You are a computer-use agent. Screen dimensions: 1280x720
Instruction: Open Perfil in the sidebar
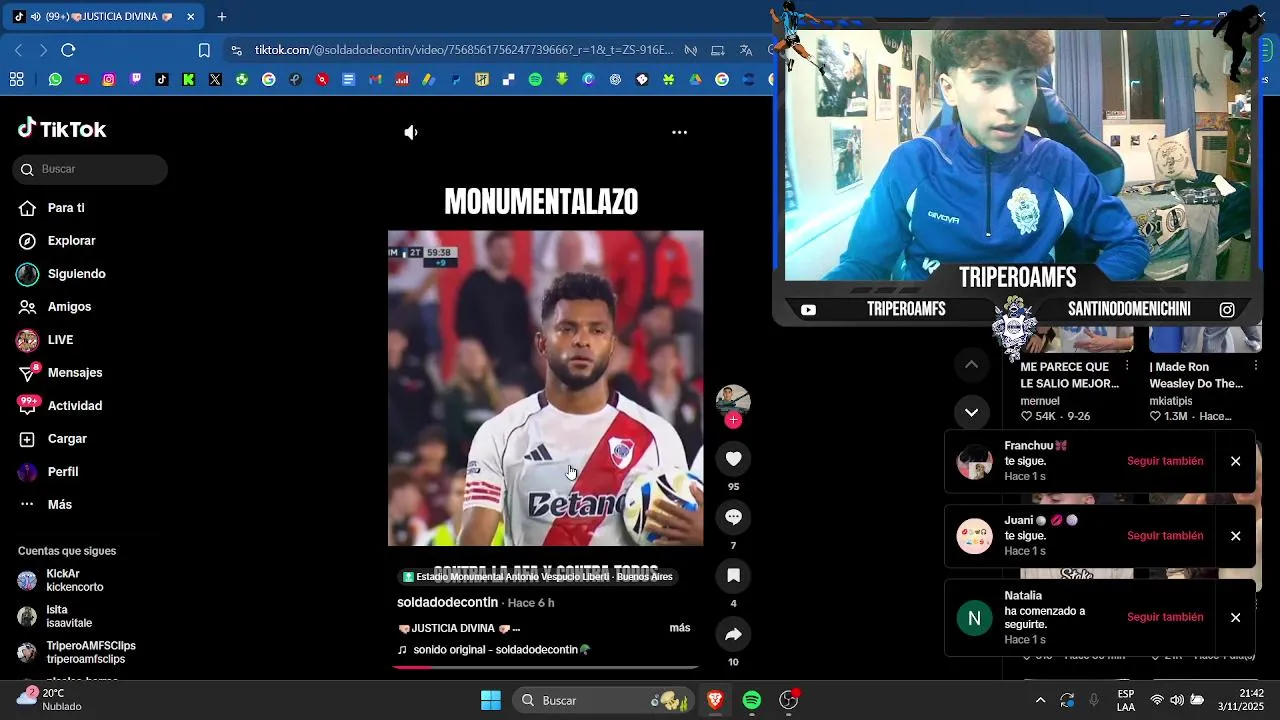pos(63,472)
